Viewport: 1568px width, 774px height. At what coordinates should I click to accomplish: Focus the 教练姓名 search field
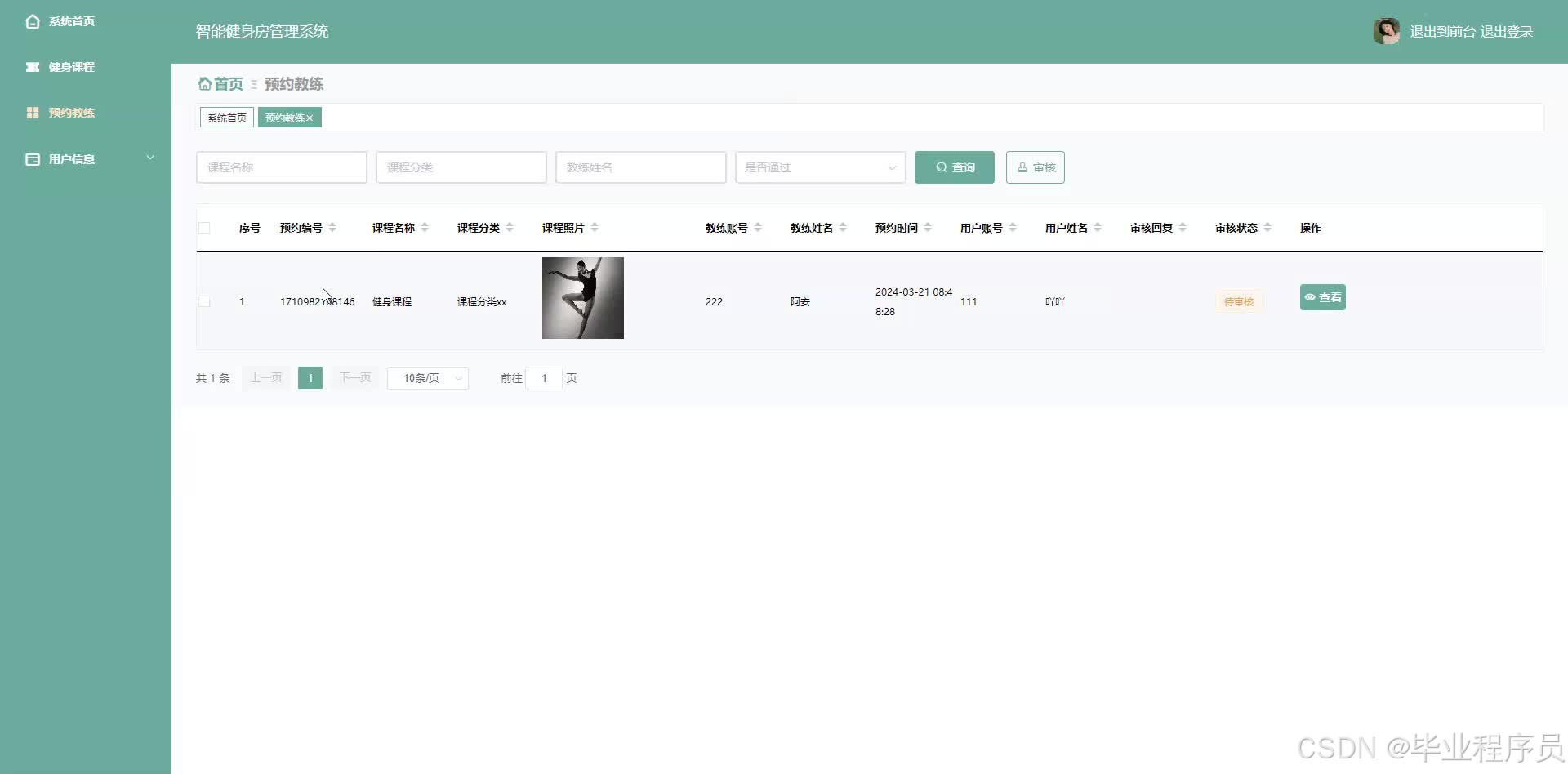pyautogui.click(x=641, y=167)
